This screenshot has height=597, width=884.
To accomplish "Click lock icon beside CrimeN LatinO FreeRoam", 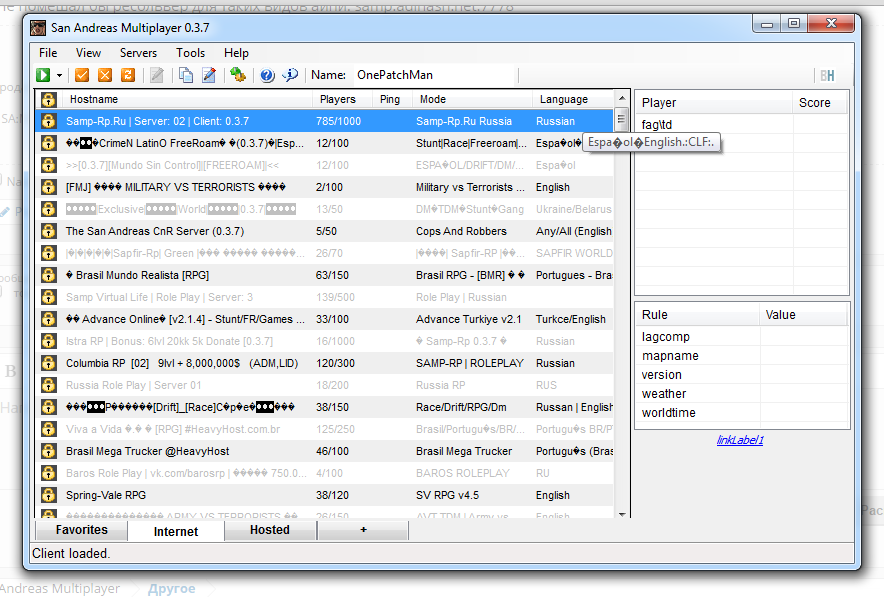I will click(x=48, y=143).
